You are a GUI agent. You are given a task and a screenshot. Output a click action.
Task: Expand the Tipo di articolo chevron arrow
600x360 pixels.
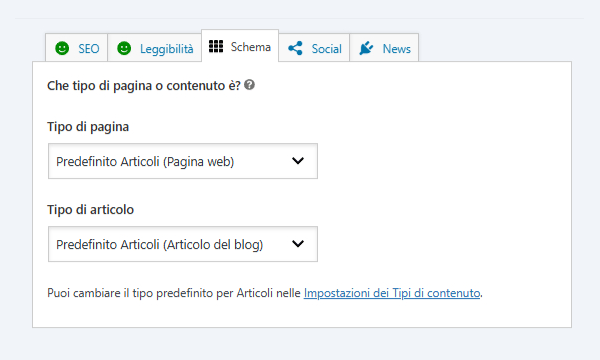tap(298, 244)
